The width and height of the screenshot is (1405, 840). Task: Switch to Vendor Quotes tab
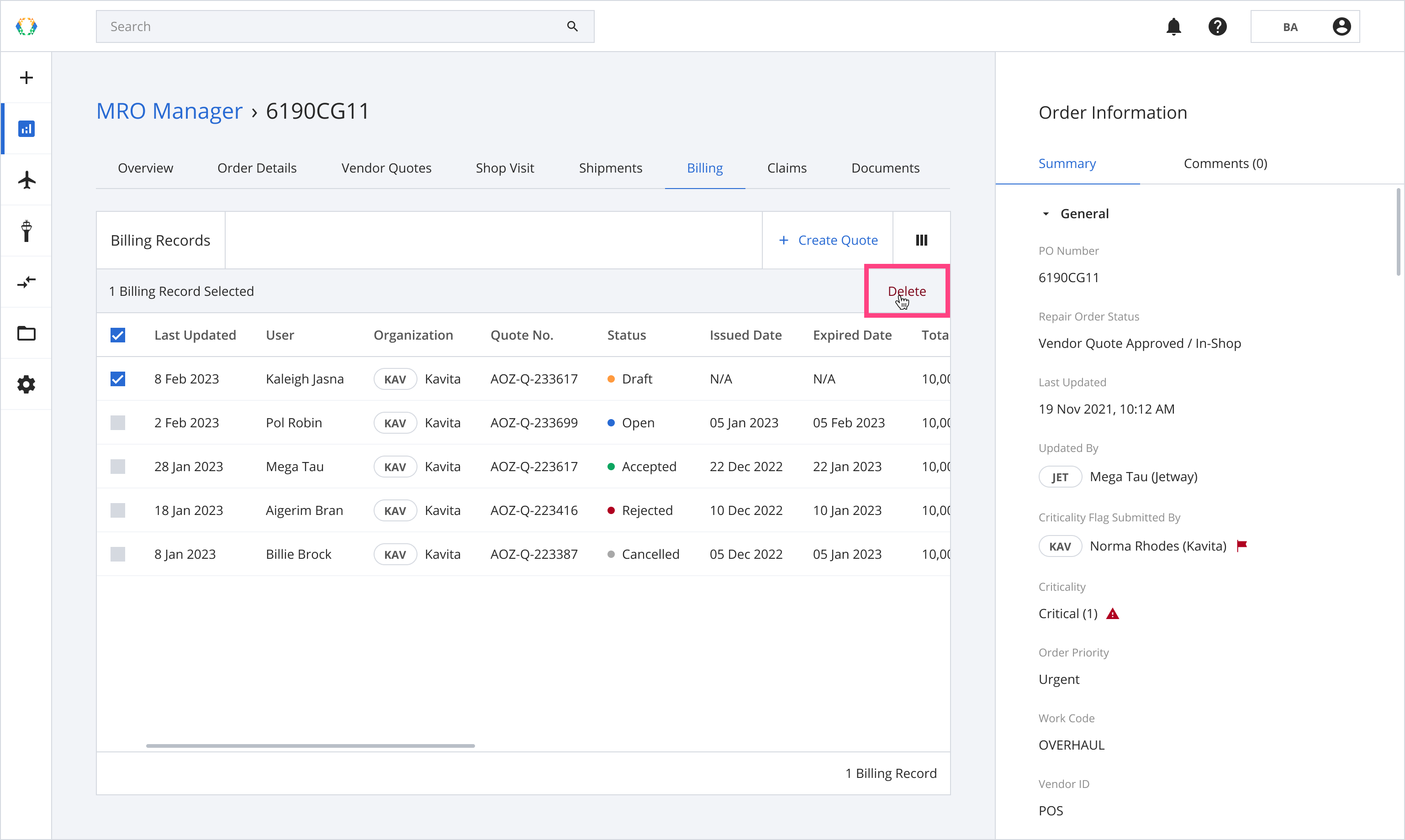tap(386, 168)
